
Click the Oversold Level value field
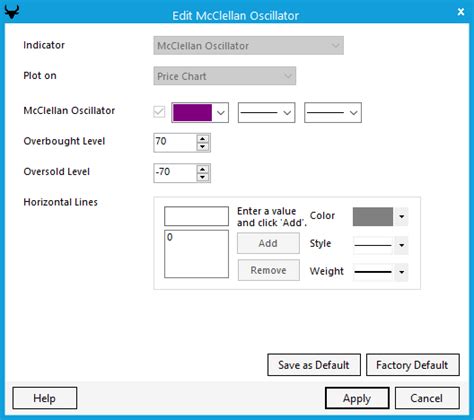tap(175, 173)
